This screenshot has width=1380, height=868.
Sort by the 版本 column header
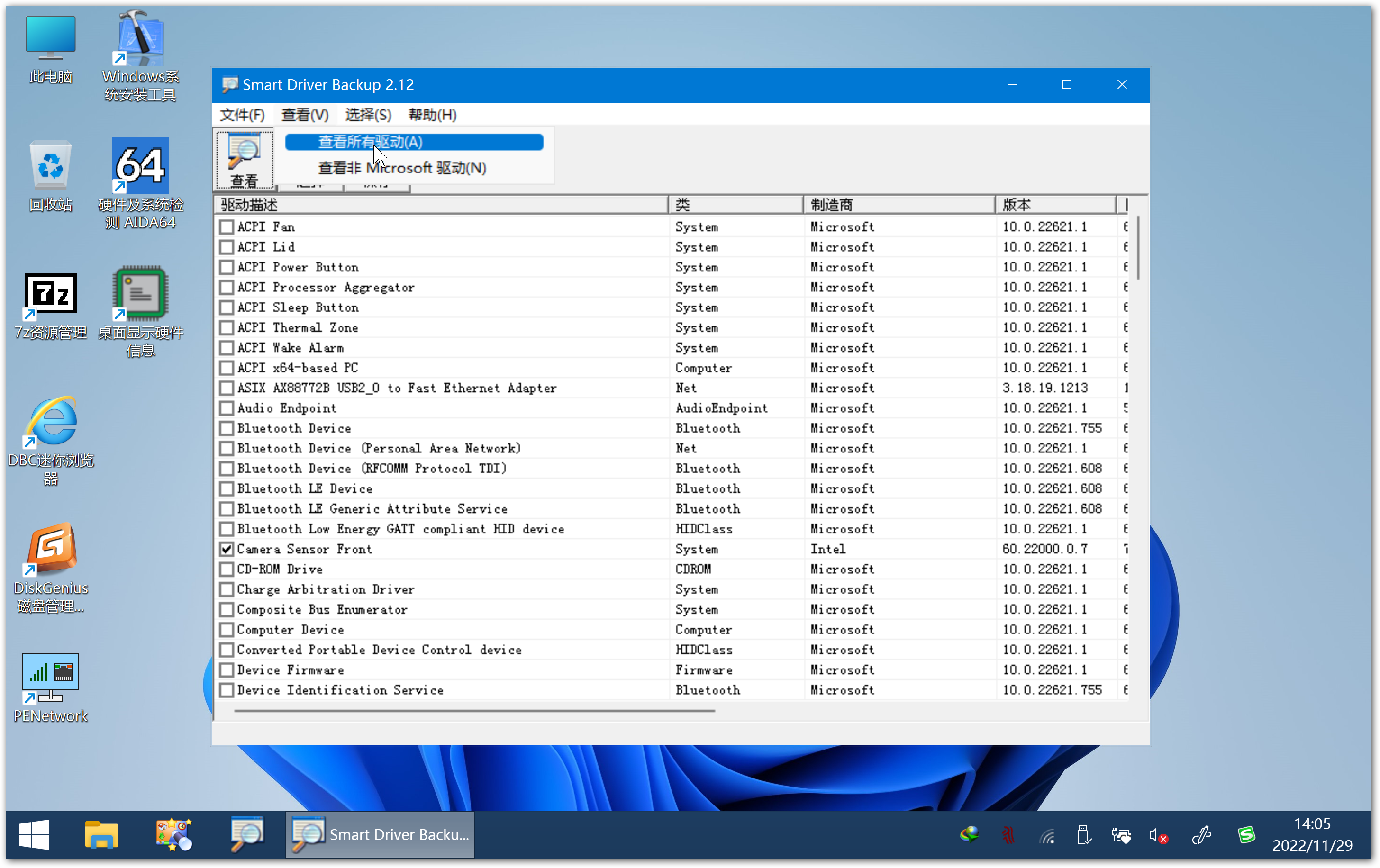[1056, 205]
